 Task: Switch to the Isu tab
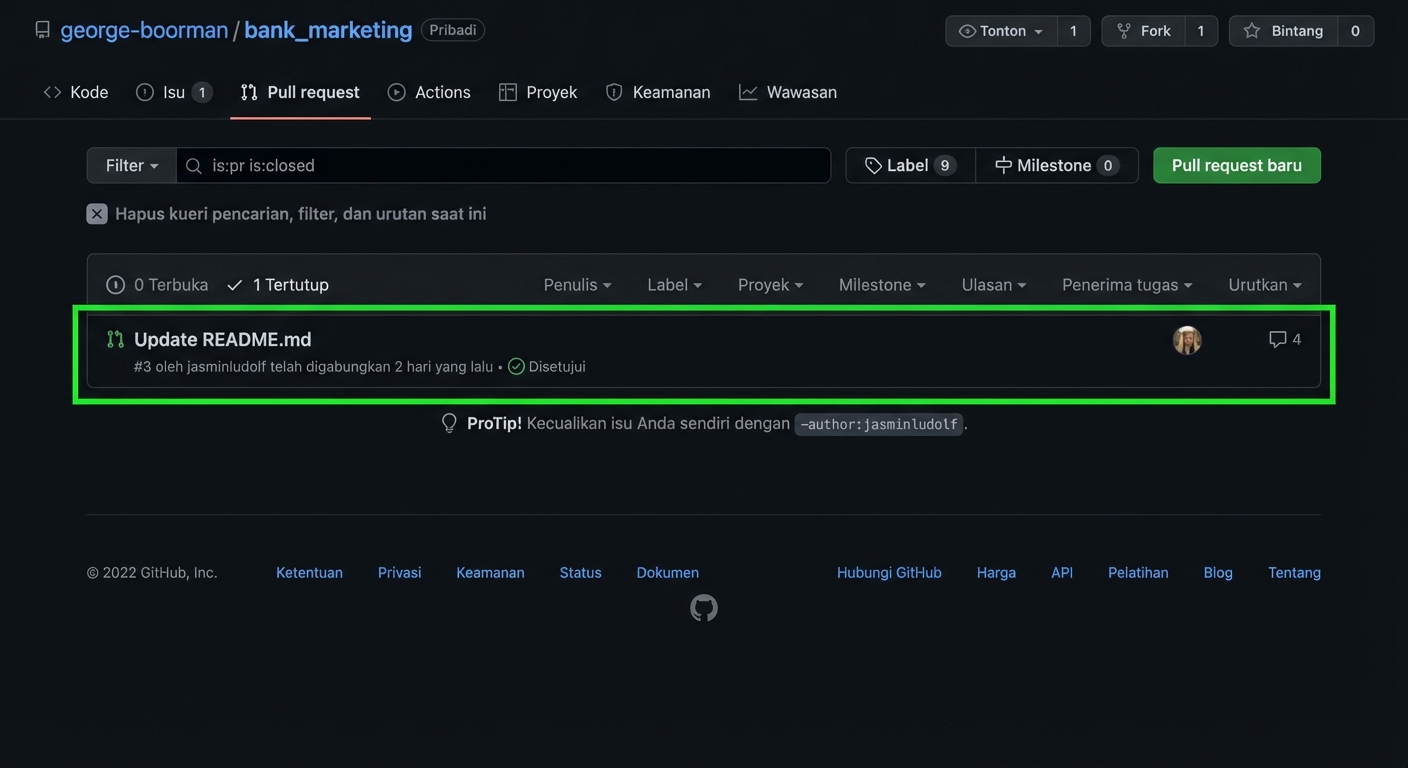(174, 92)
